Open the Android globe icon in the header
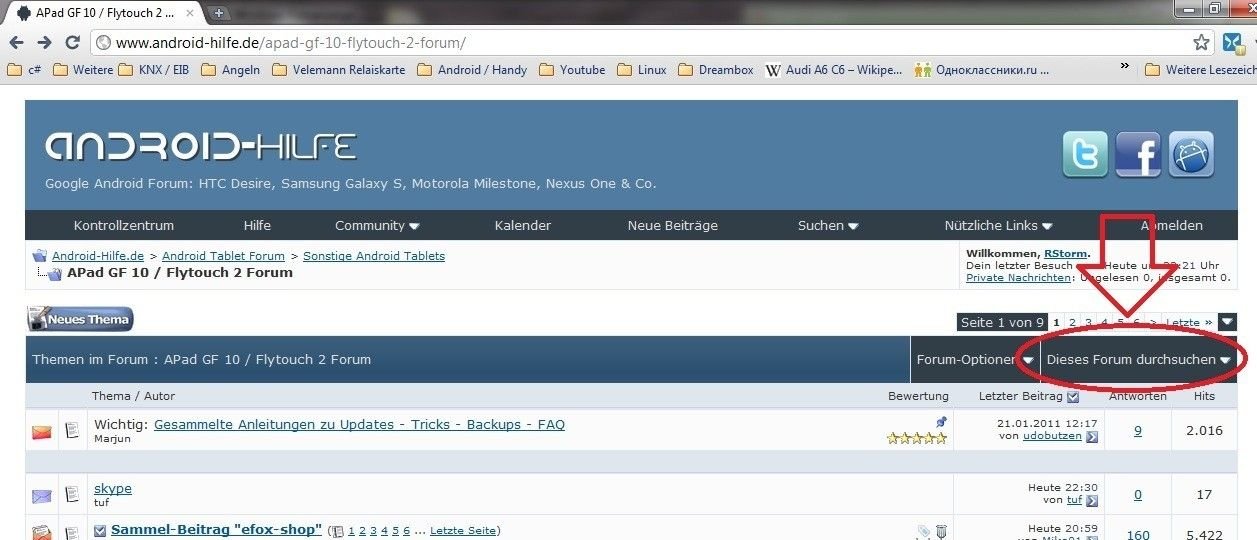The image size is (1257, 540). coord(1191,154)
